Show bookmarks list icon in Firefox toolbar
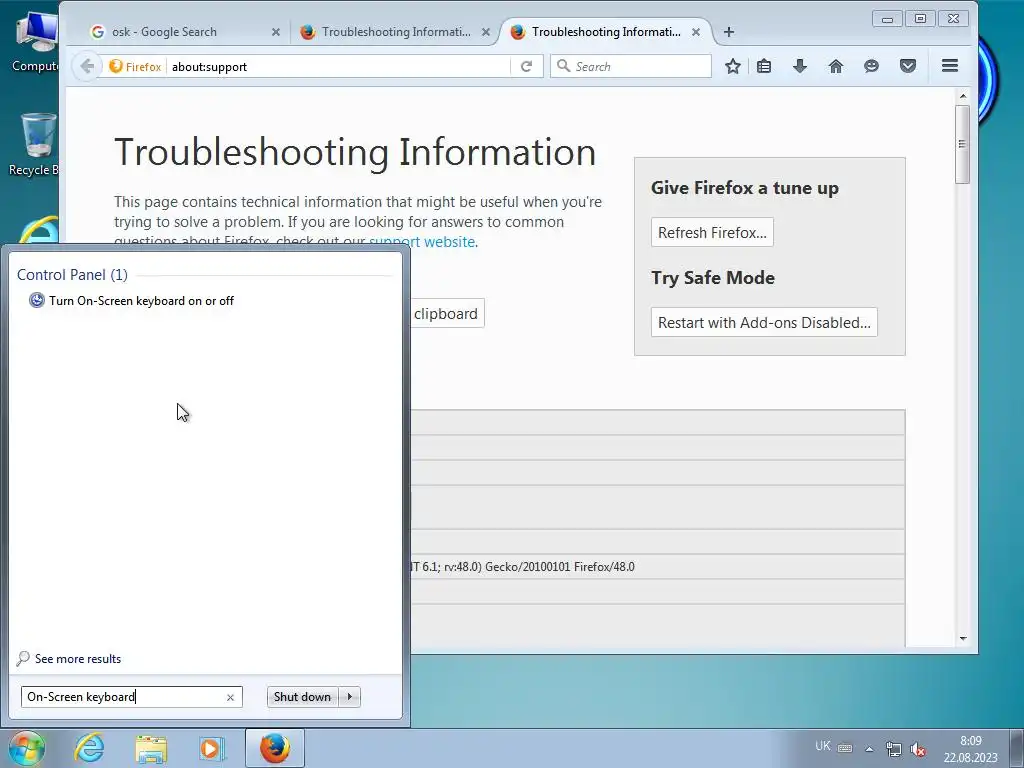 click(764, 66)
